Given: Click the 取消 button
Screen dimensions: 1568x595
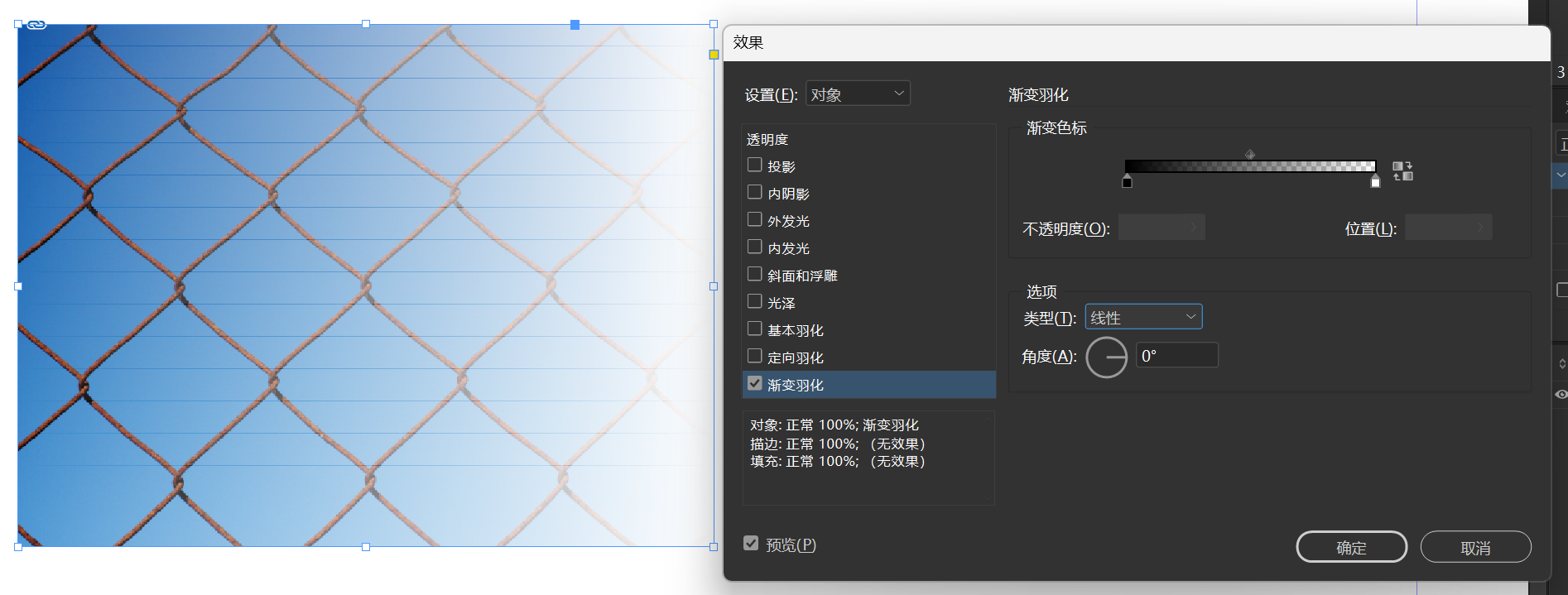Looking at the screenshot, I should [1475, 547].
